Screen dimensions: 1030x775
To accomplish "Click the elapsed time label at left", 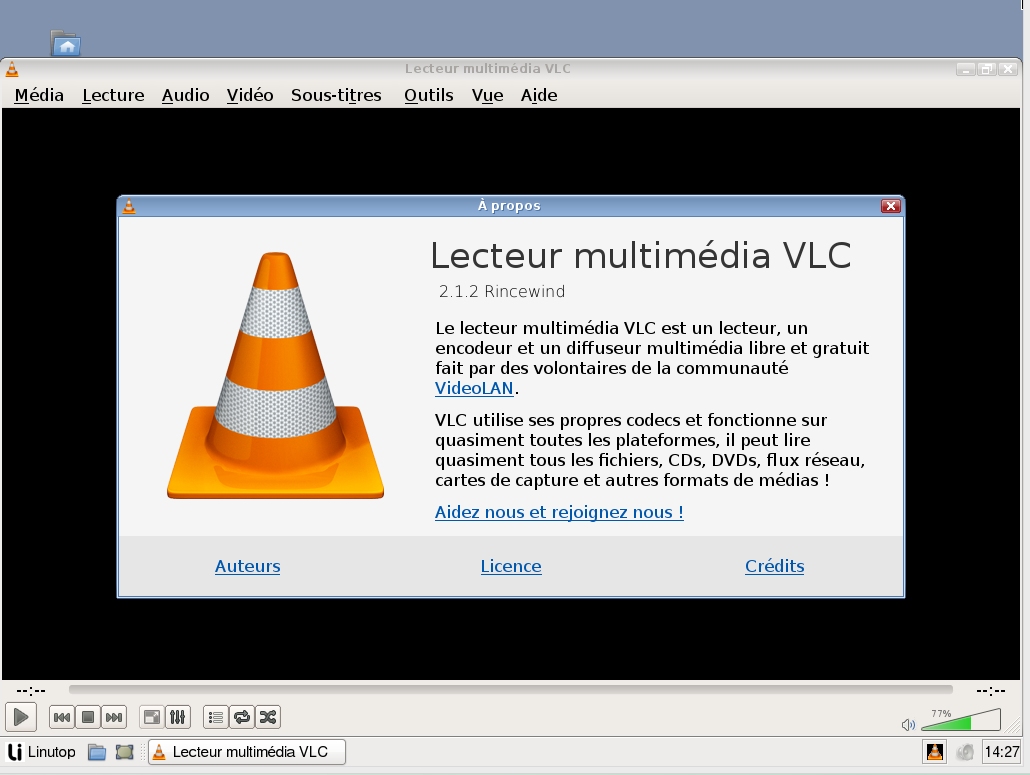I will tap(31, 690).
